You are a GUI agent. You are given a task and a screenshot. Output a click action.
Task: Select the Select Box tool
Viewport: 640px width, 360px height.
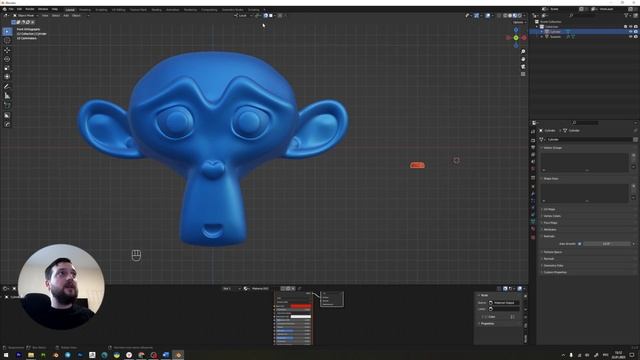click(x=7, y=31)
